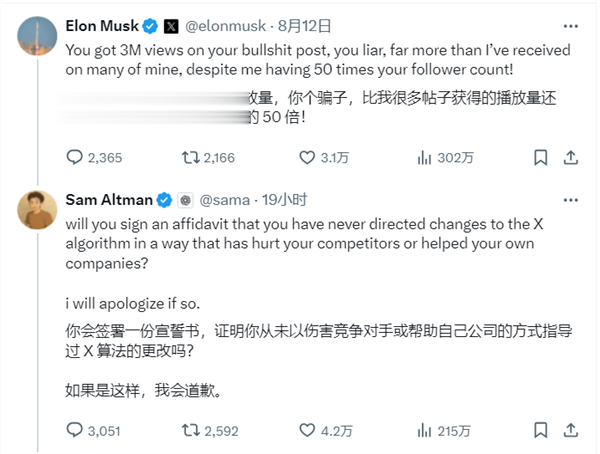
Task: Open view count on Sam Altman's post
Action: (x=423, y=430)
